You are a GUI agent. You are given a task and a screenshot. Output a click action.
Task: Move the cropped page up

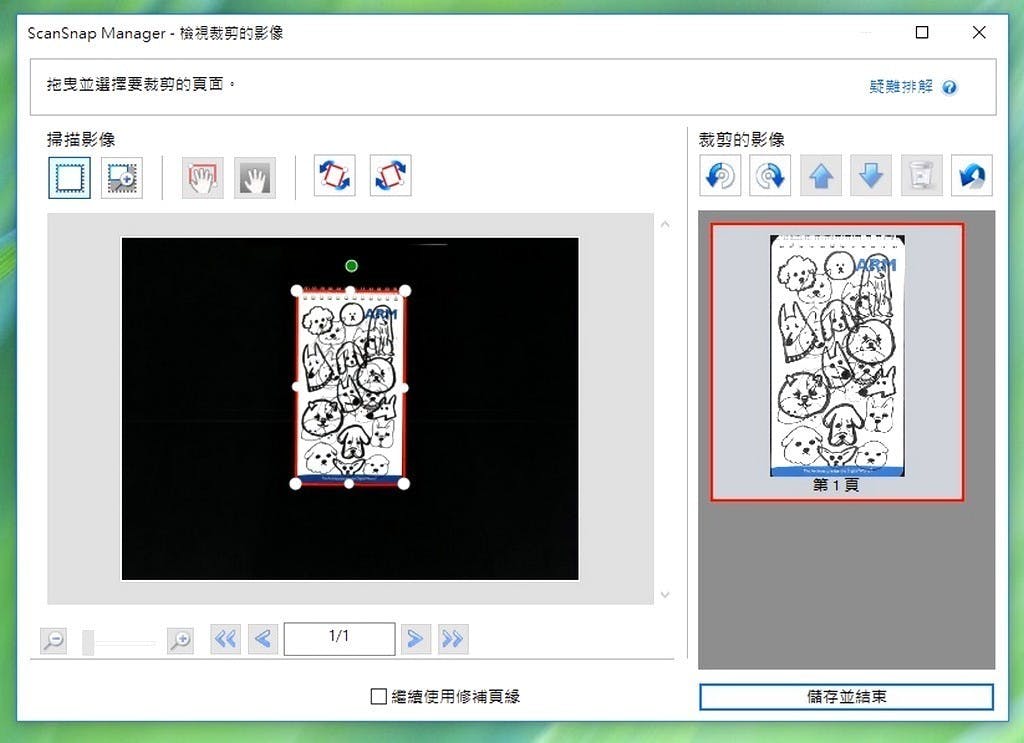click(x=820, y=176)
